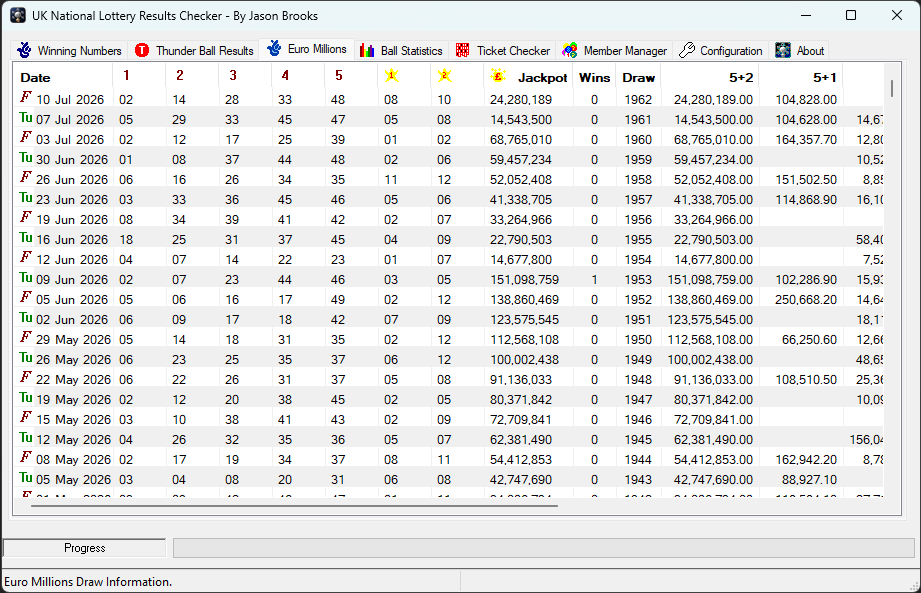Click the wrench Configuration icon
Image resolution: width=921 pixels, height=593 pixels.
[687, 50]
